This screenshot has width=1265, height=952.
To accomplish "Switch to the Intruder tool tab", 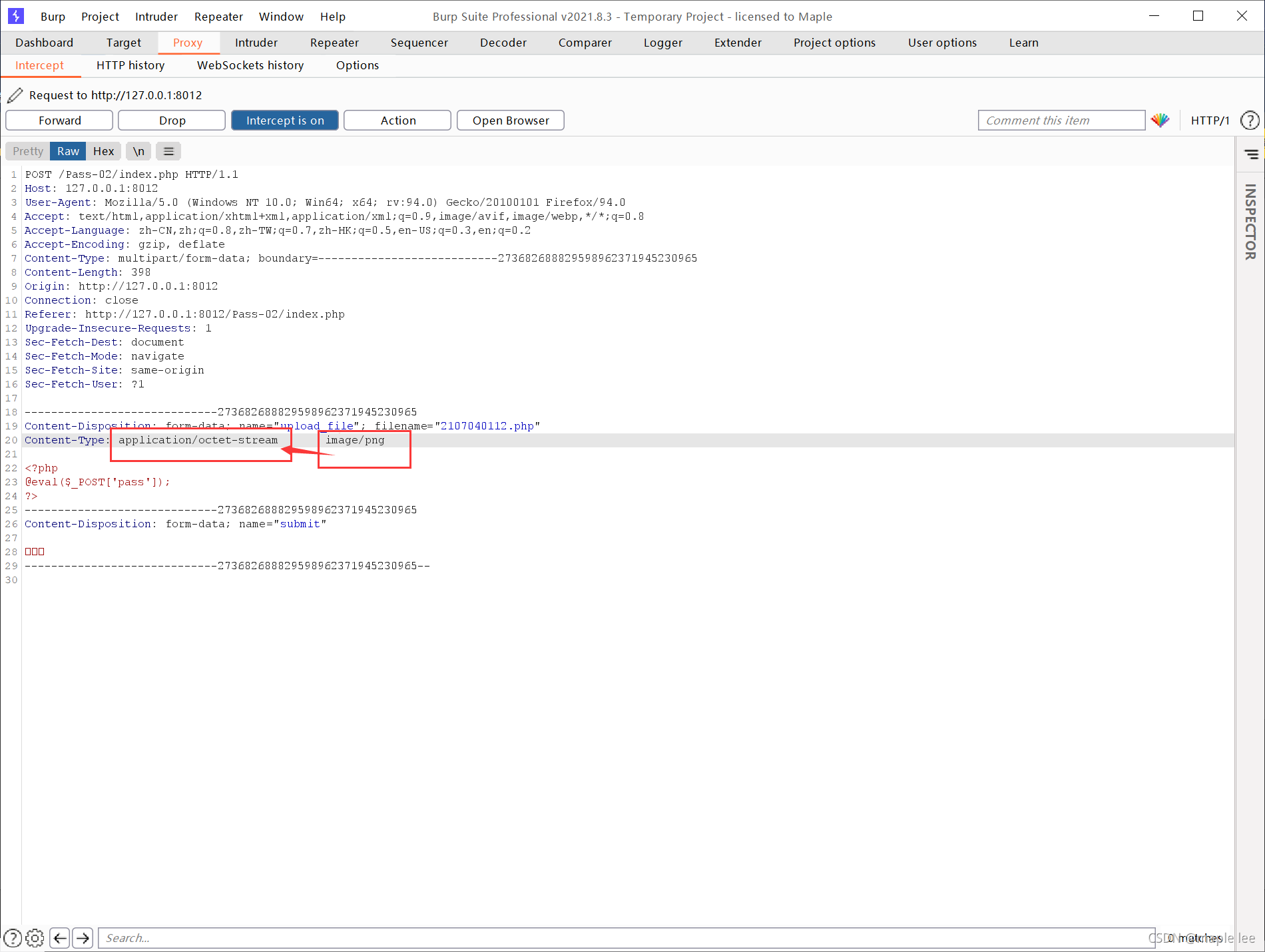I will (256, 43).
